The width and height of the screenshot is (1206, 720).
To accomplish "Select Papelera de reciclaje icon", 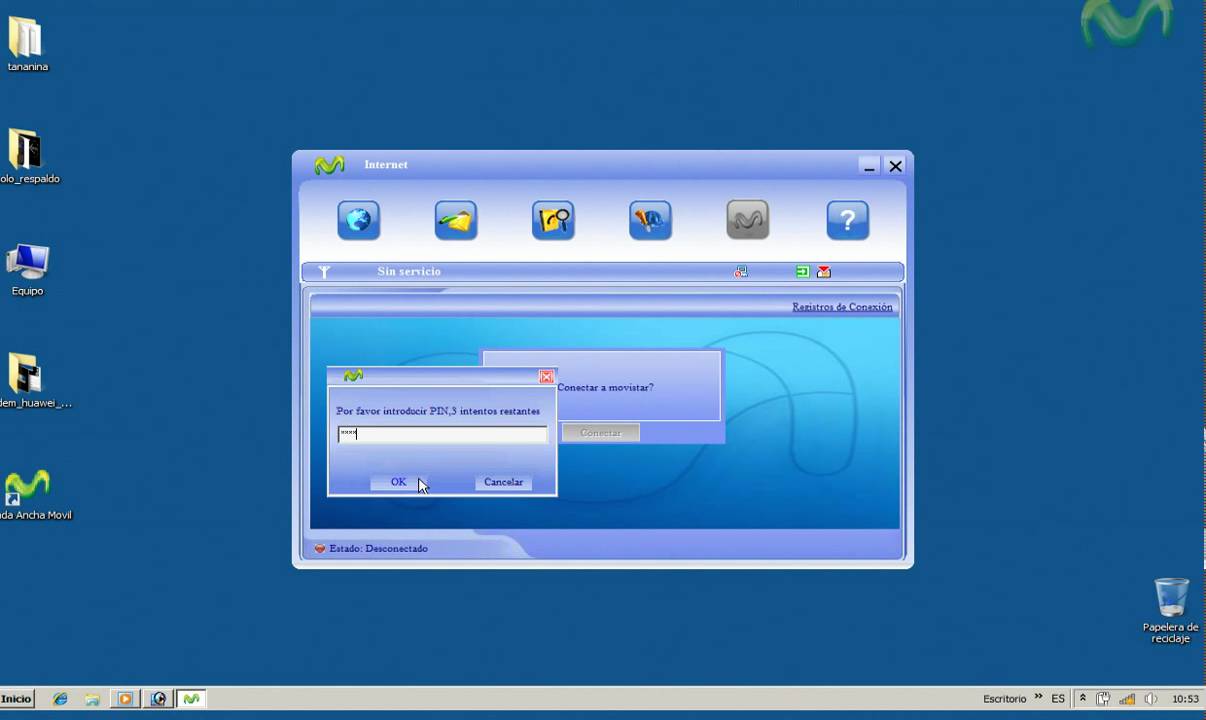I will 1170,610.
